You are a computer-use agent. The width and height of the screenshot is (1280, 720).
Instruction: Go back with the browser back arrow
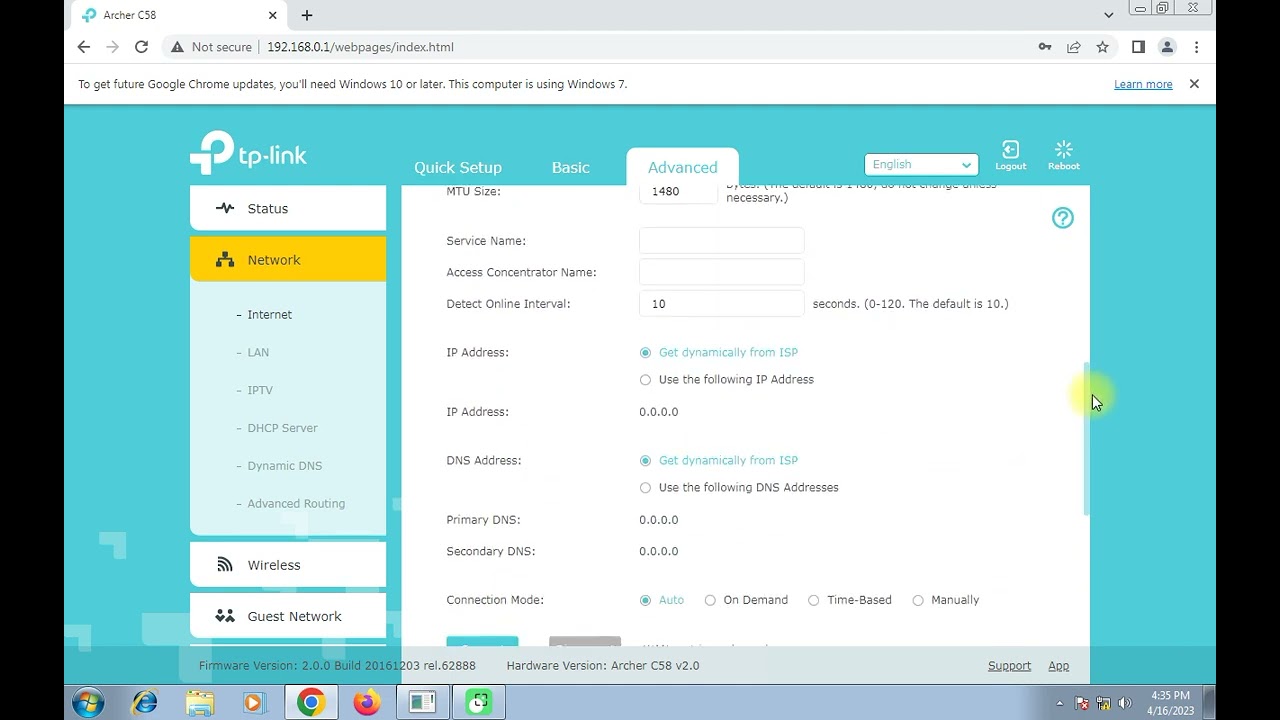(84, 47)
